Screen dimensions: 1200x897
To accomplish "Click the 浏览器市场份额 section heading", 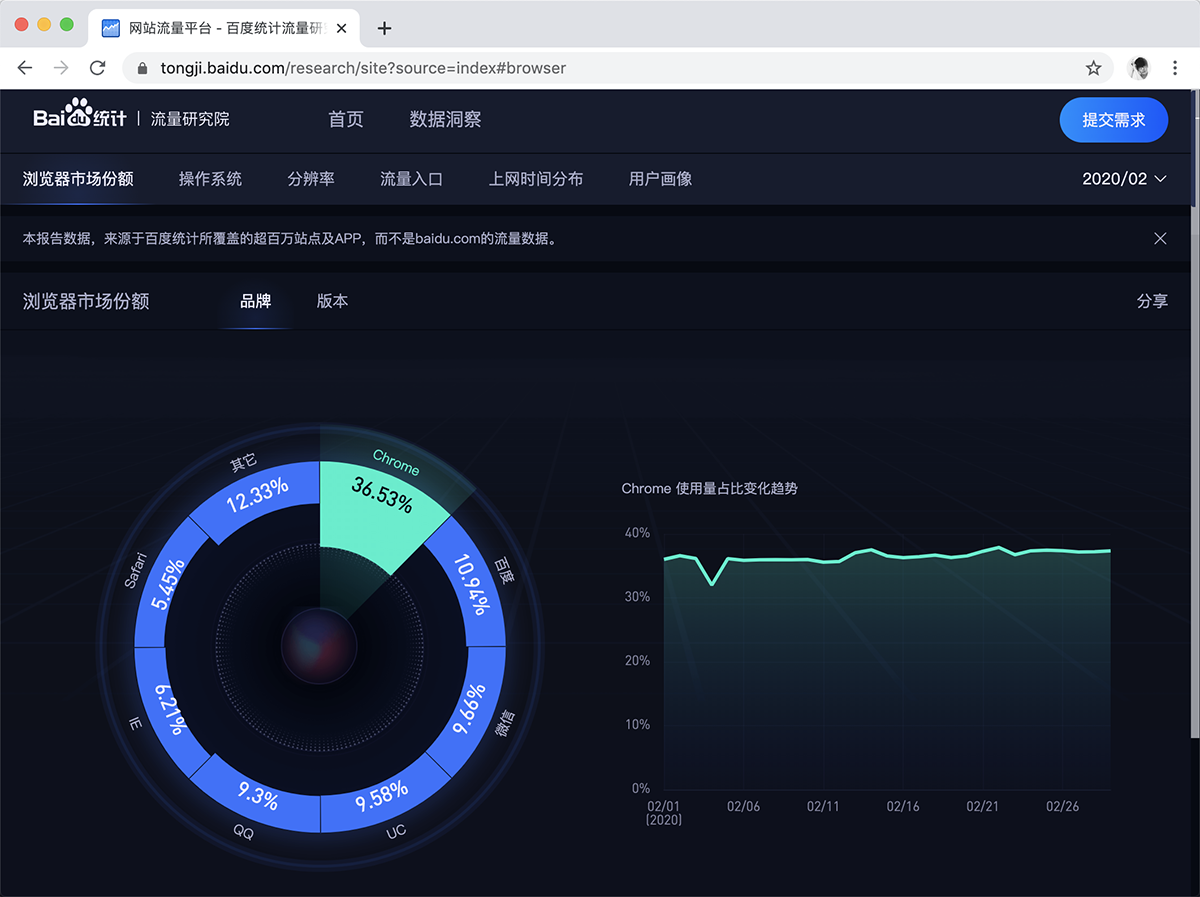I will [x=86, y=300].
